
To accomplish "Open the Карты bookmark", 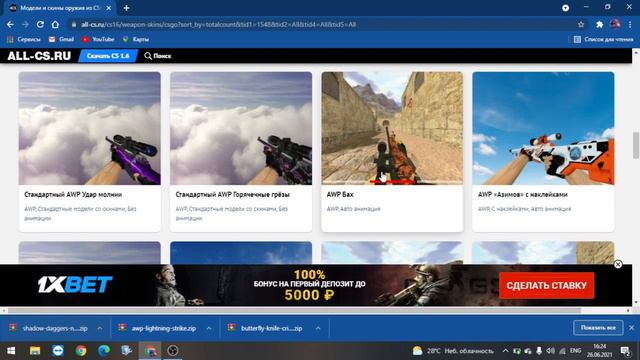I will pyautogui.click(x=136, y=39).
